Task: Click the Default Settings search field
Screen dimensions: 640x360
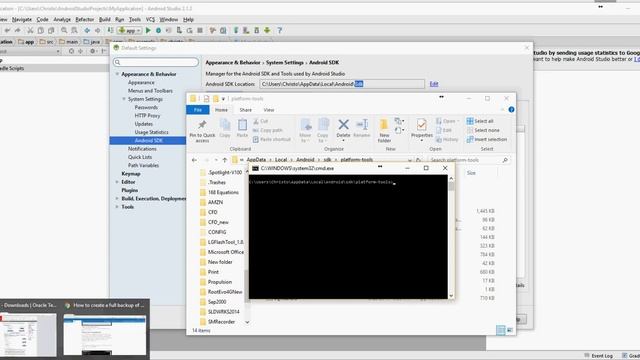Action: pyautogui.click(x=156, y=62)
